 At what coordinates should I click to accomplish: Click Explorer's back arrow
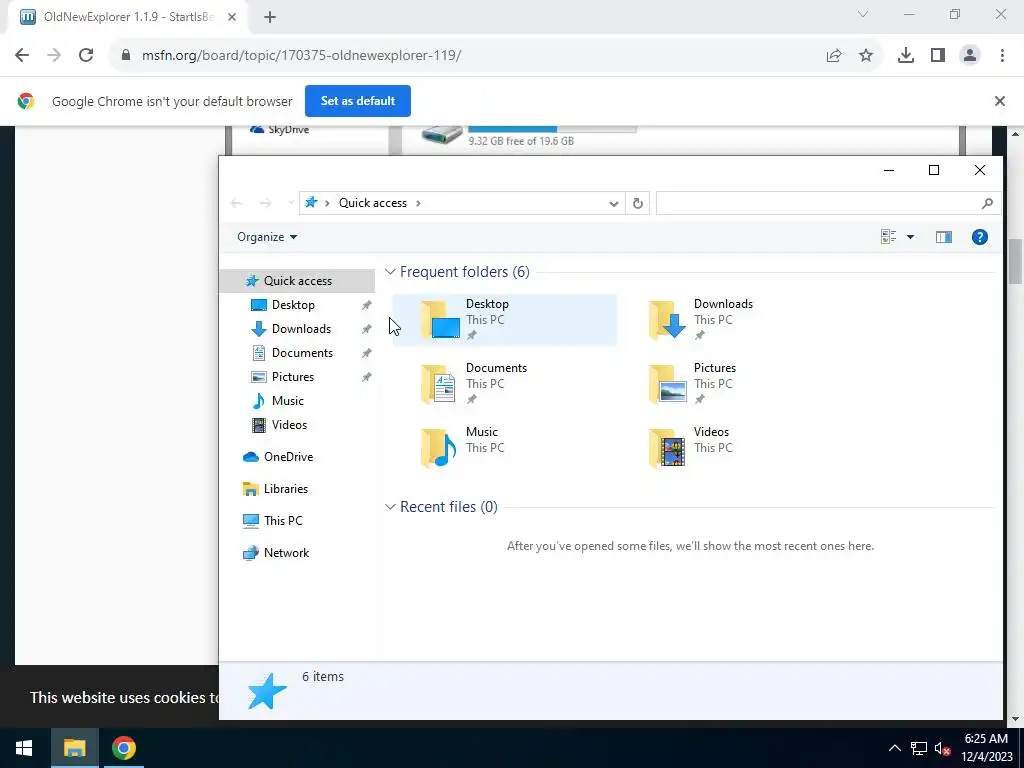click(x=236, y=203)
